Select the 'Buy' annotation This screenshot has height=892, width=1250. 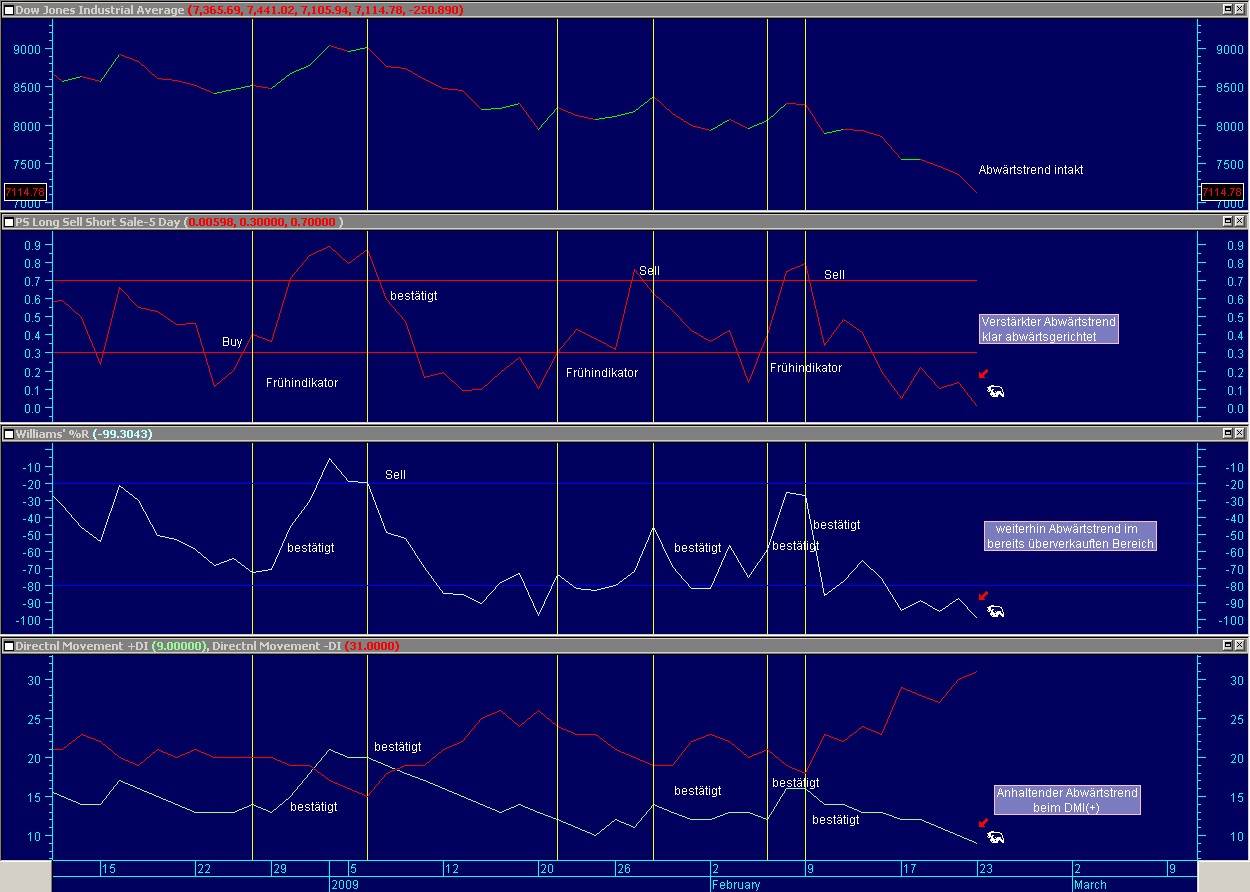pos(232,342)
